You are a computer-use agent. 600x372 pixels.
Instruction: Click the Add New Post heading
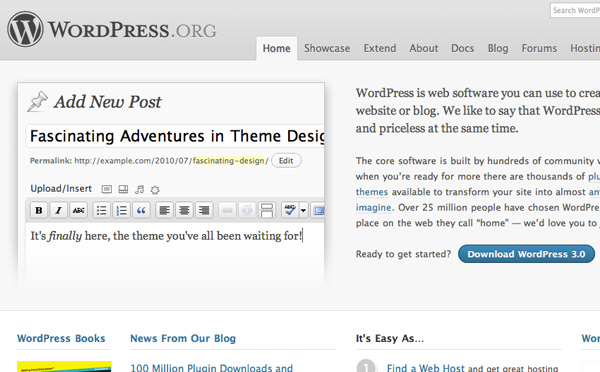tap(108, 101)
